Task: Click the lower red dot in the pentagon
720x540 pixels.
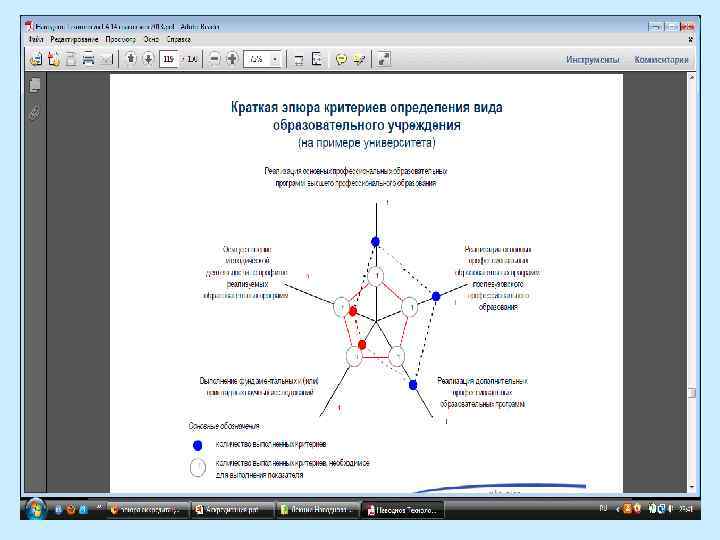Action: [362, 344]
